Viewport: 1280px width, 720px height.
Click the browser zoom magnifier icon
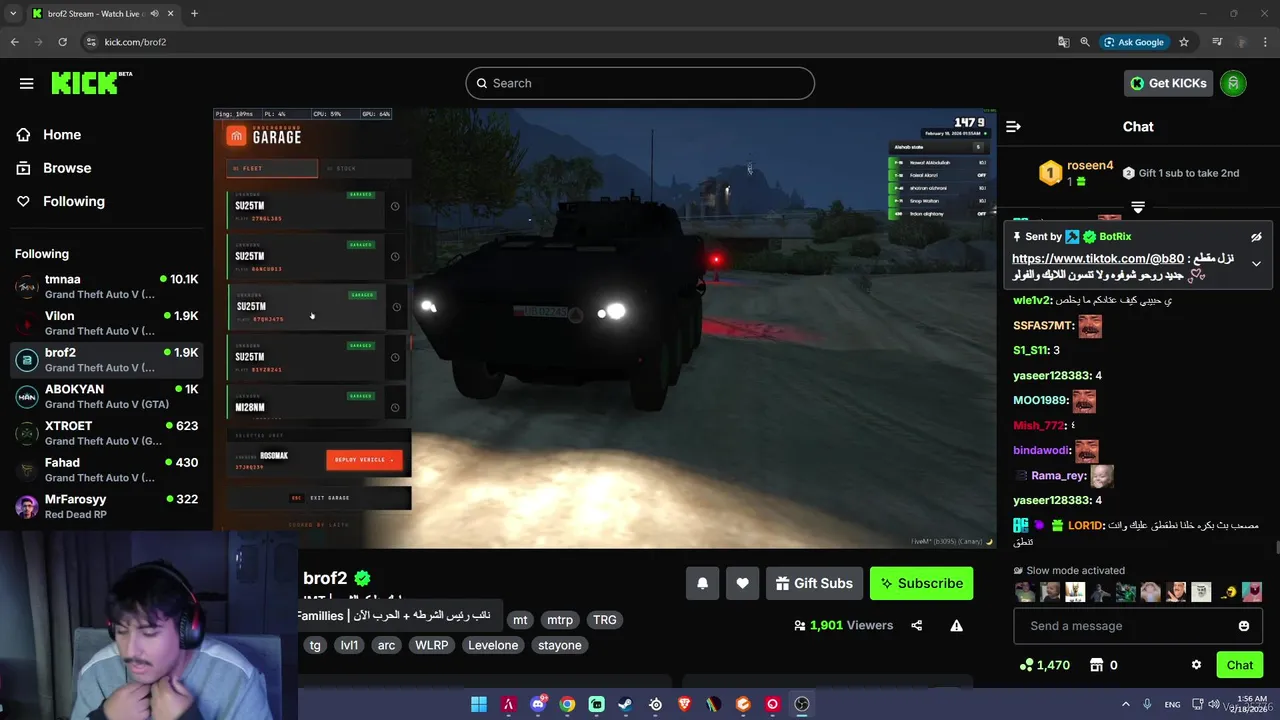point(1085,42)
